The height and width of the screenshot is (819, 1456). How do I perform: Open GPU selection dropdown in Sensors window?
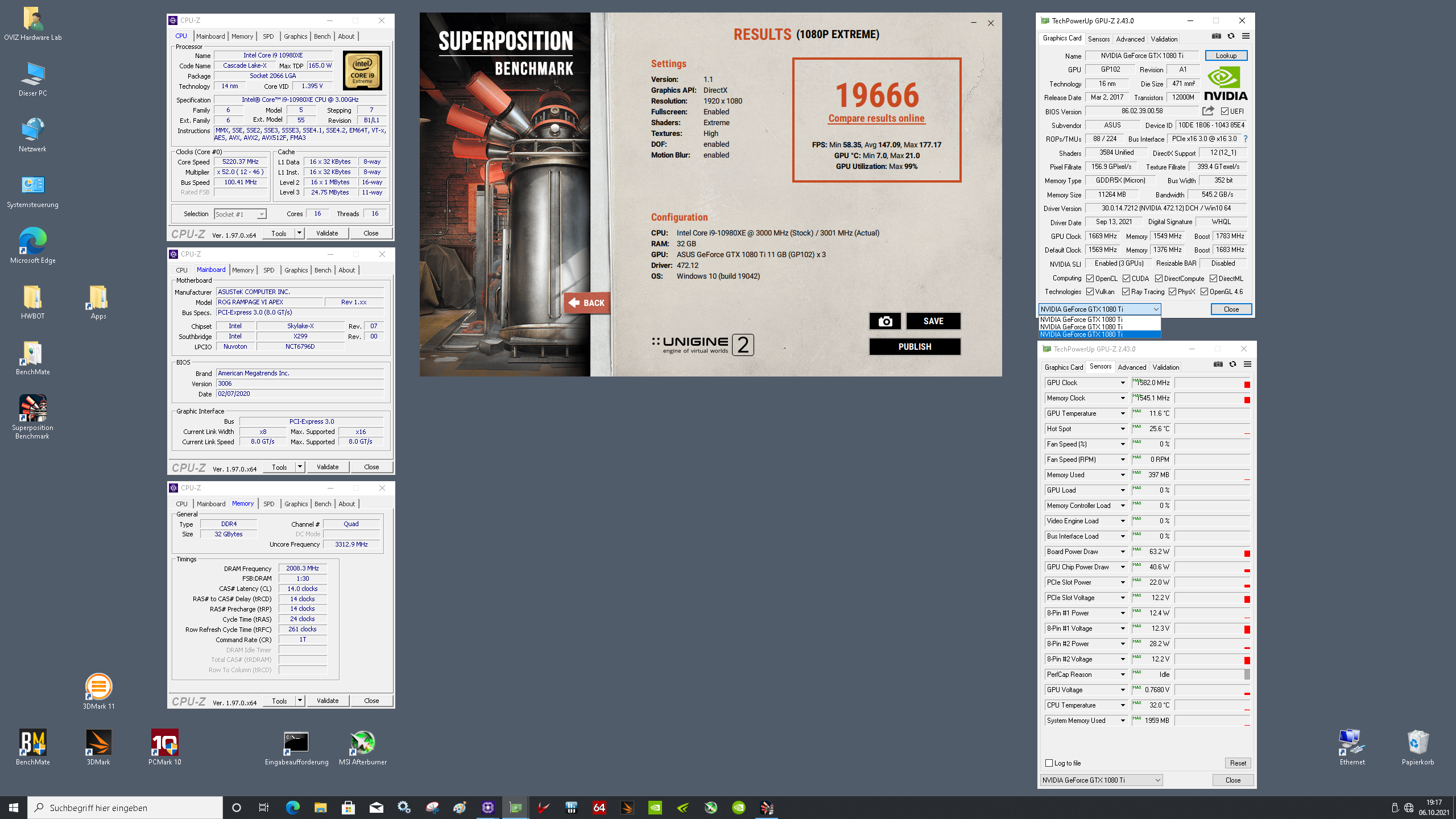(x=1101, y=780)
